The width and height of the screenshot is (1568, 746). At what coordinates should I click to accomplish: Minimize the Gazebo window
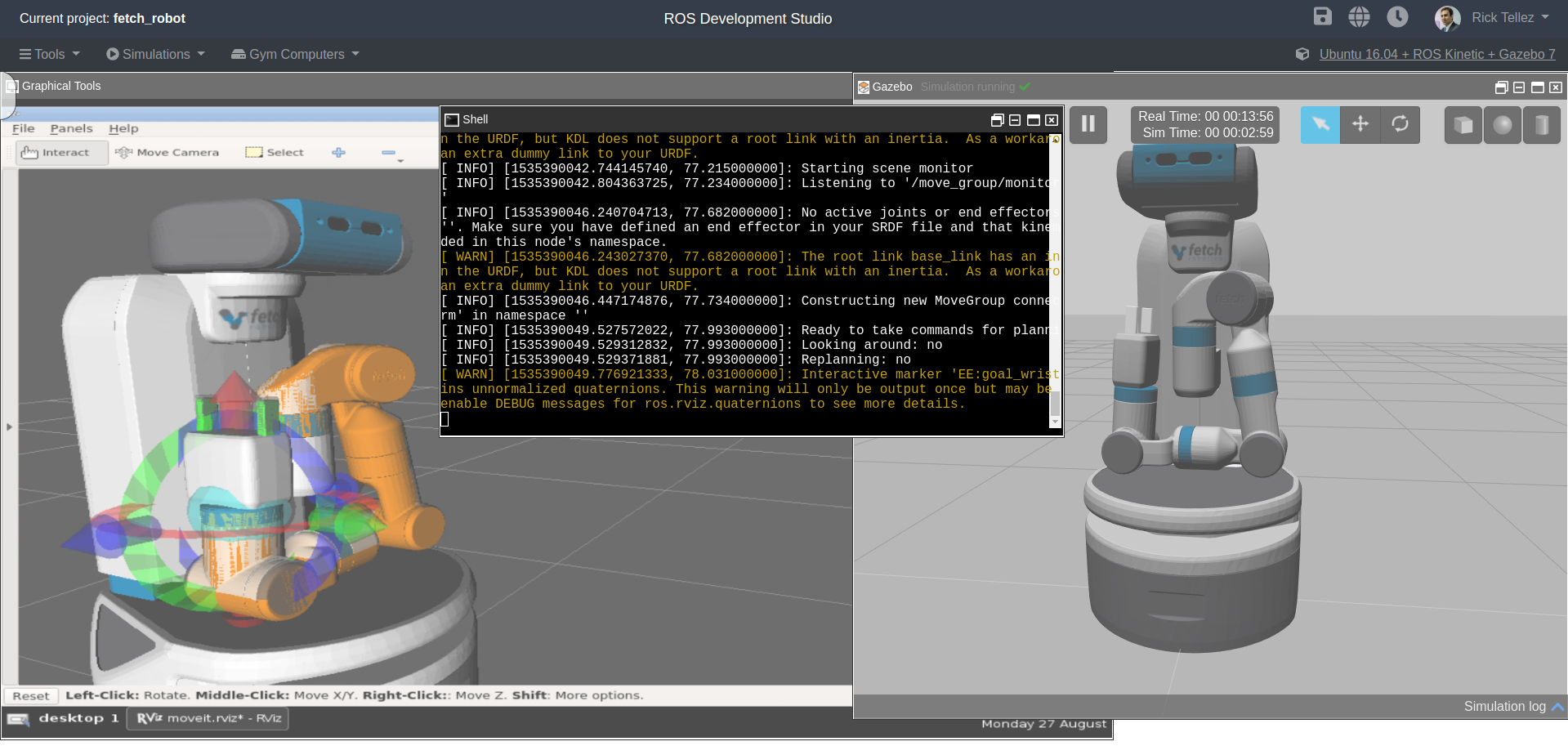coord(1519,87)
